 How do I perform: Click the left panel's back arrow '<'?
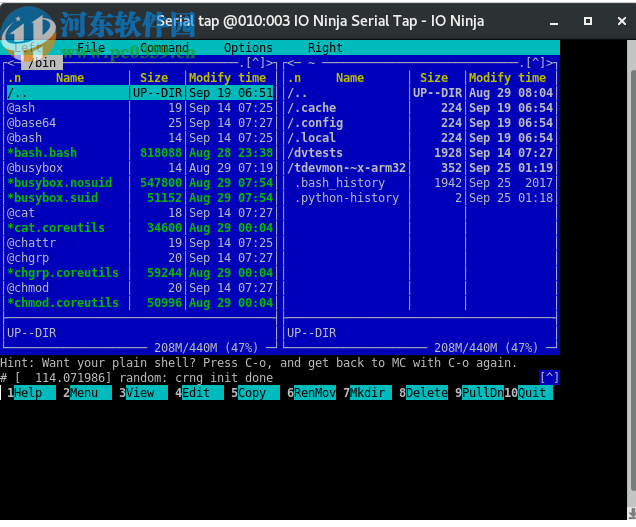tap(11, 63)
